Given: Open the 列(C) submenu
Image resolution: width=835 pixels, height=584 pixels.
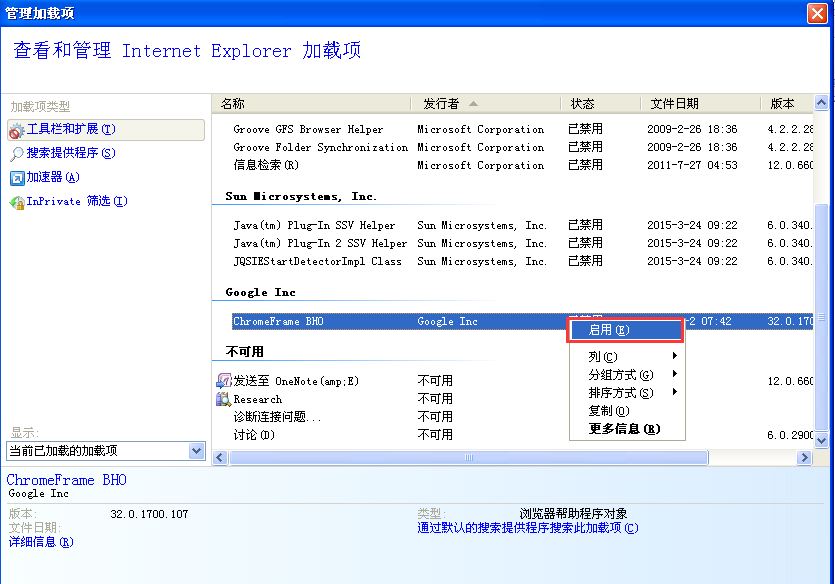Looking at the screenshot, I should 627,356.
